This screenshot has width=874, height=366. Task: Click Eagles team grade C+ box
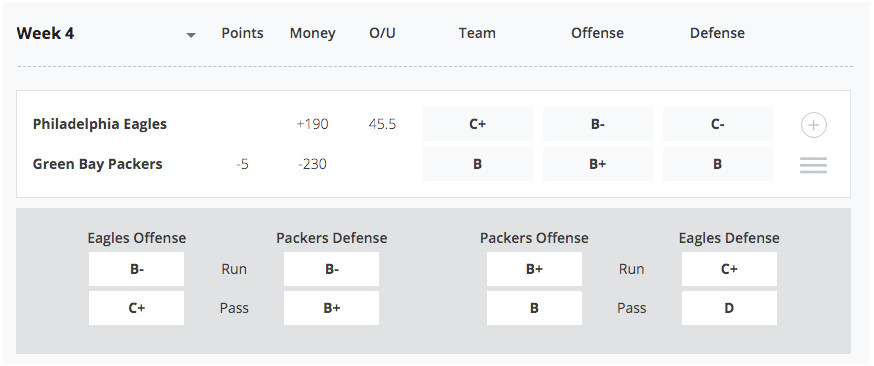coord(478,124)
